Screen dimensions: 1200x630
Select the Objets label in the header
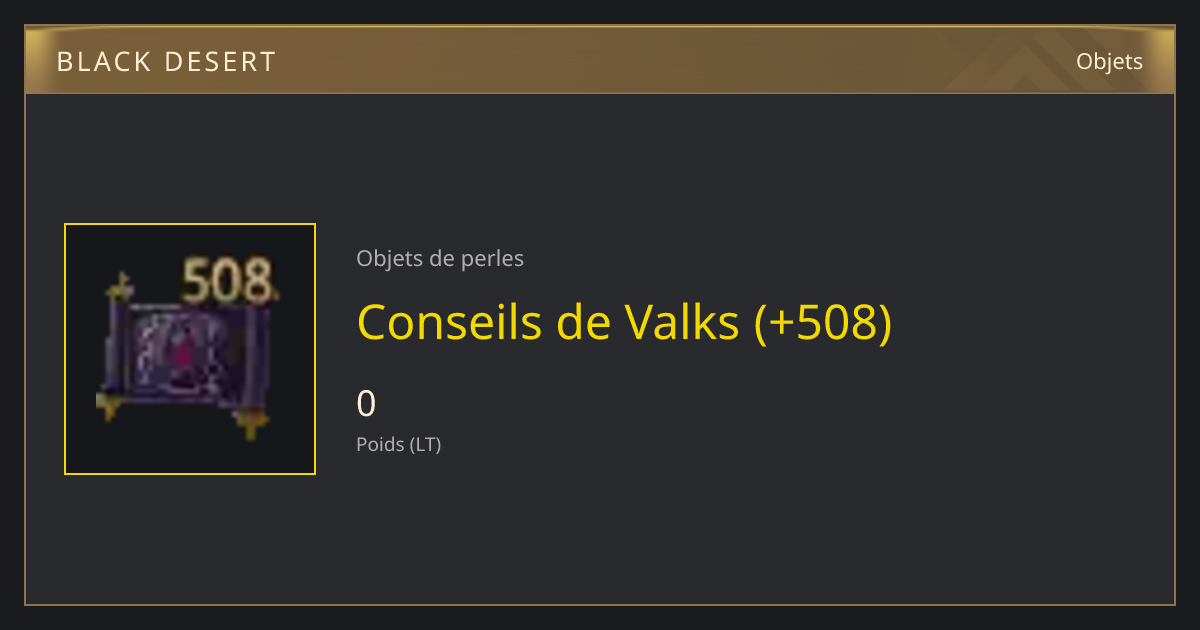[x=1109, y=62]
